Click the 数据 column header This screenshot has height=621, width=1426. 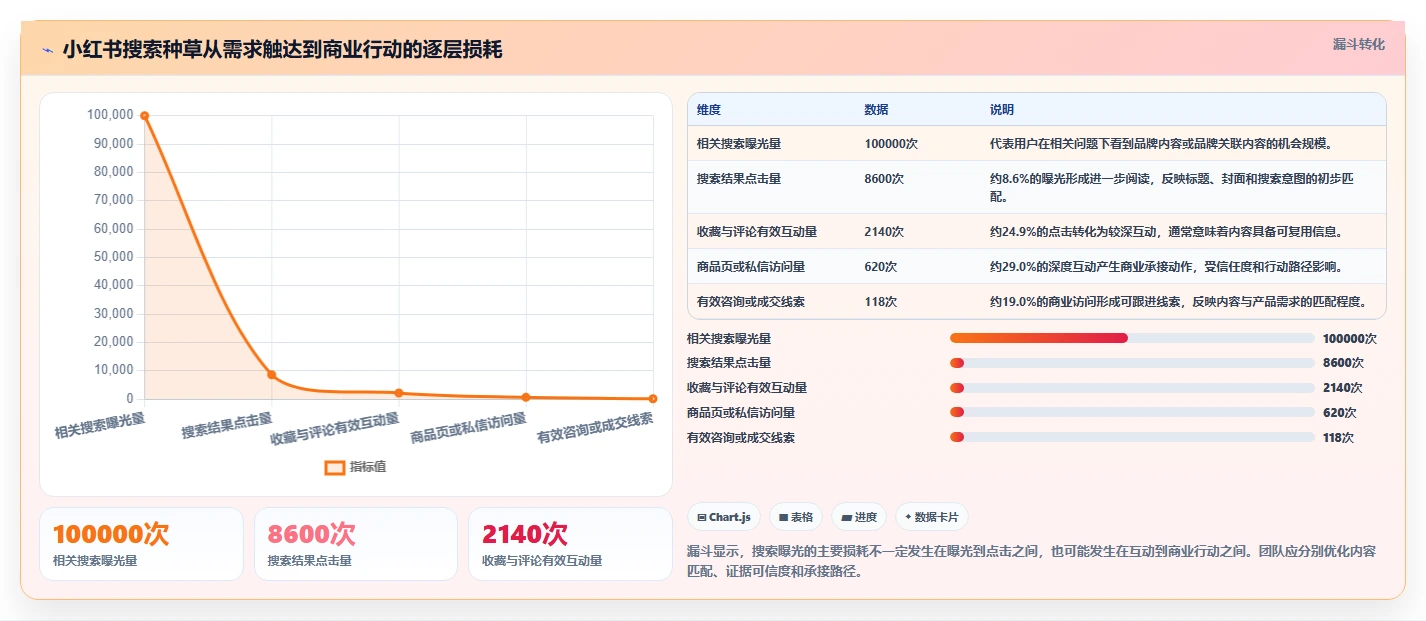pos(876,110)
